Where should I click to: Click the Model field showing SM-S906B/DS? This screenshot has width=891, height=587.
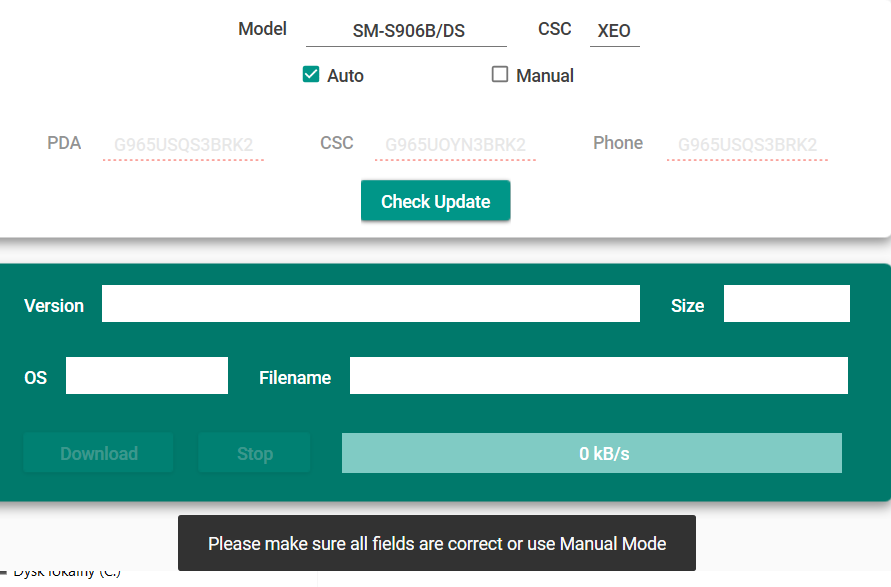407,31
